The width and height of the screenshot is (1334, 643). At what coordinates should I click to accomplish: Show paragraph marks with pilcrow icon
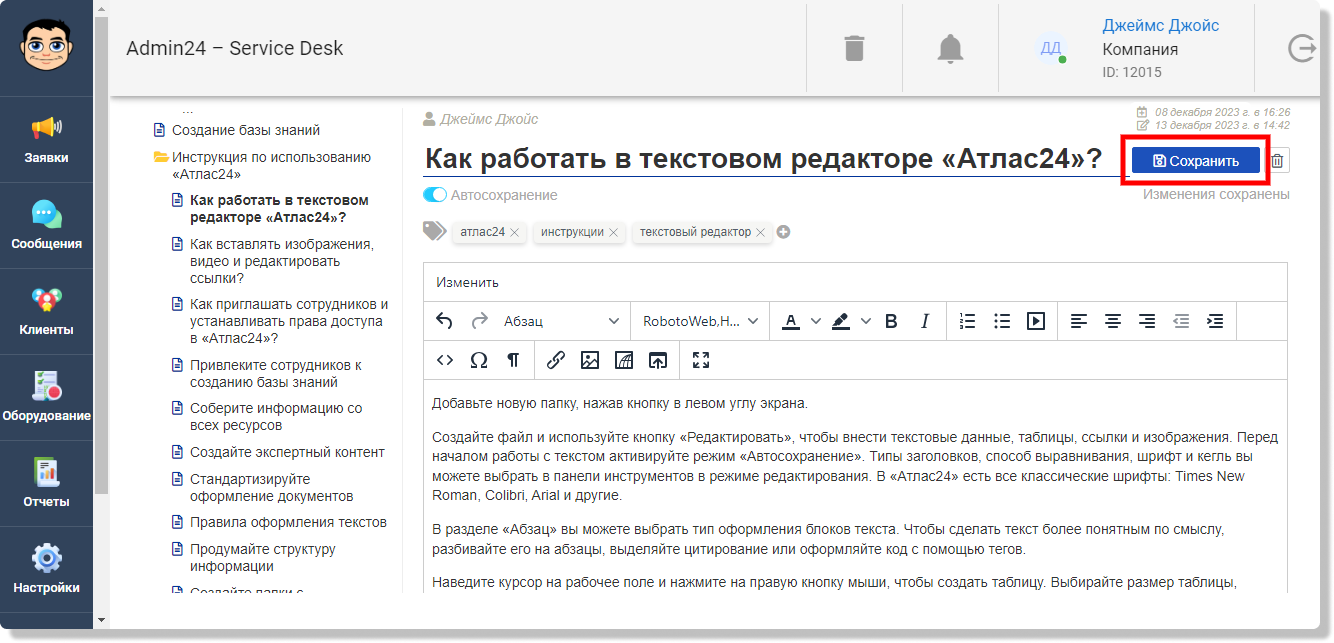(513, 360)
